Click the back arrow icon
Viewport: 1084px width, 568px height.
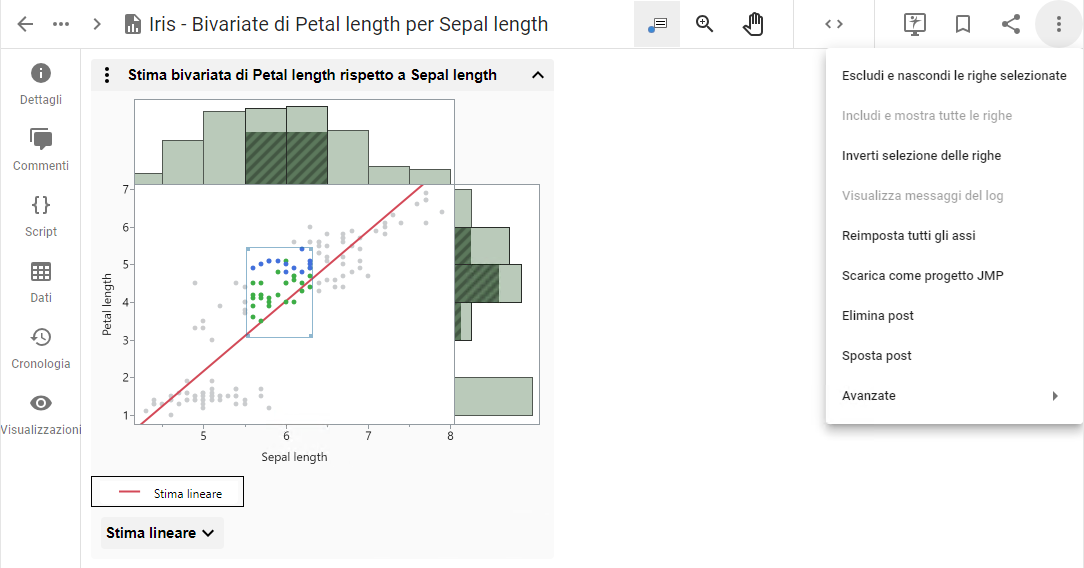[26, 24]
